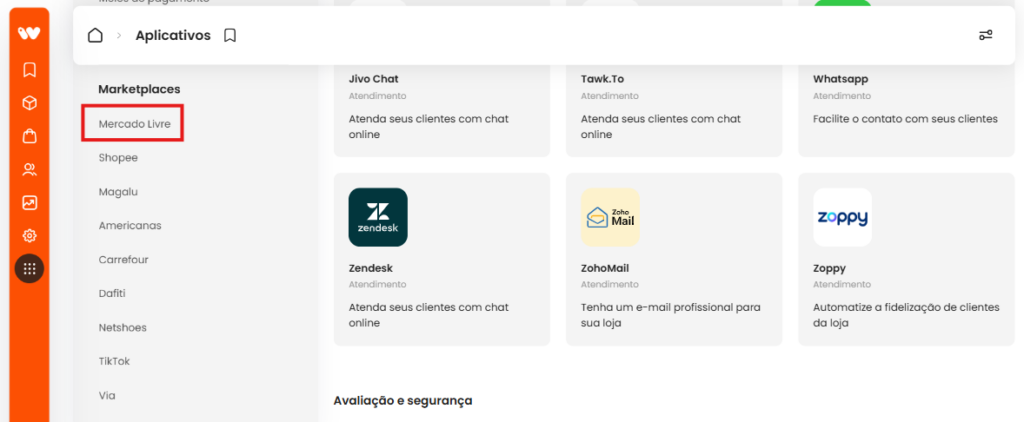
Task: Select Shopee in Marketplaces list
Action: [x=118, y=157]
